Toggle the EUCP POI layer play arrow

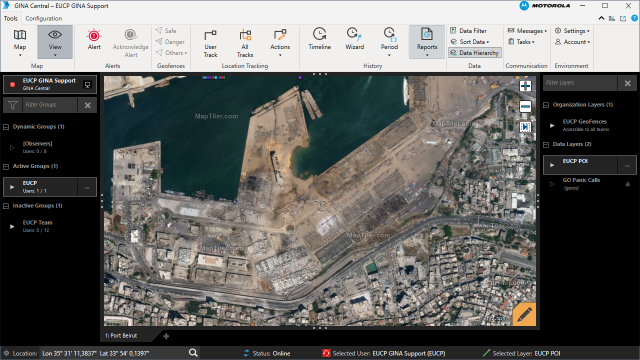(552, 165)
